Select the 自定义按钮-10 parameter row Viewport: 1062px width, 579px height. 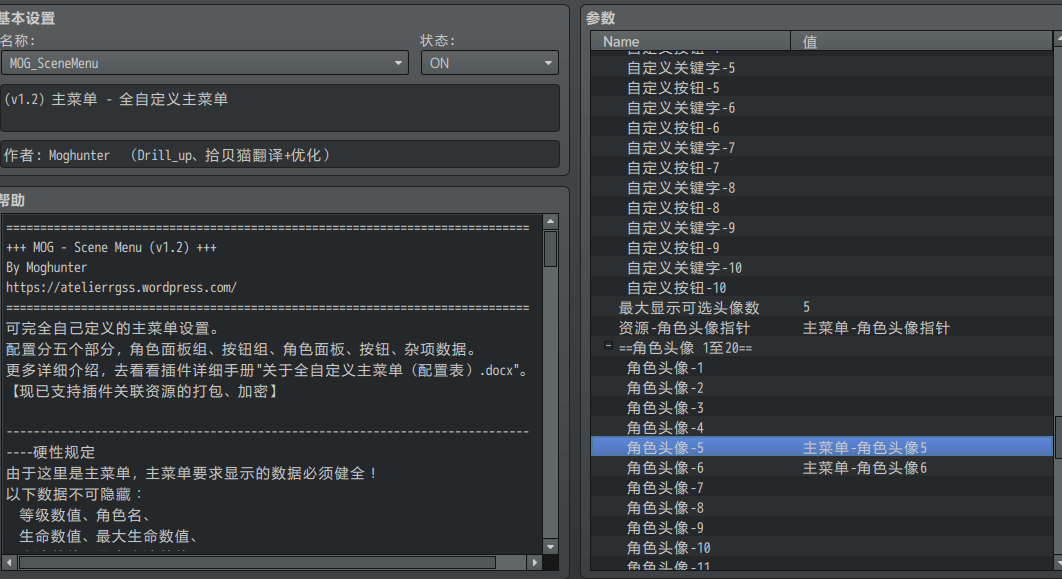[x=676, y=287]
